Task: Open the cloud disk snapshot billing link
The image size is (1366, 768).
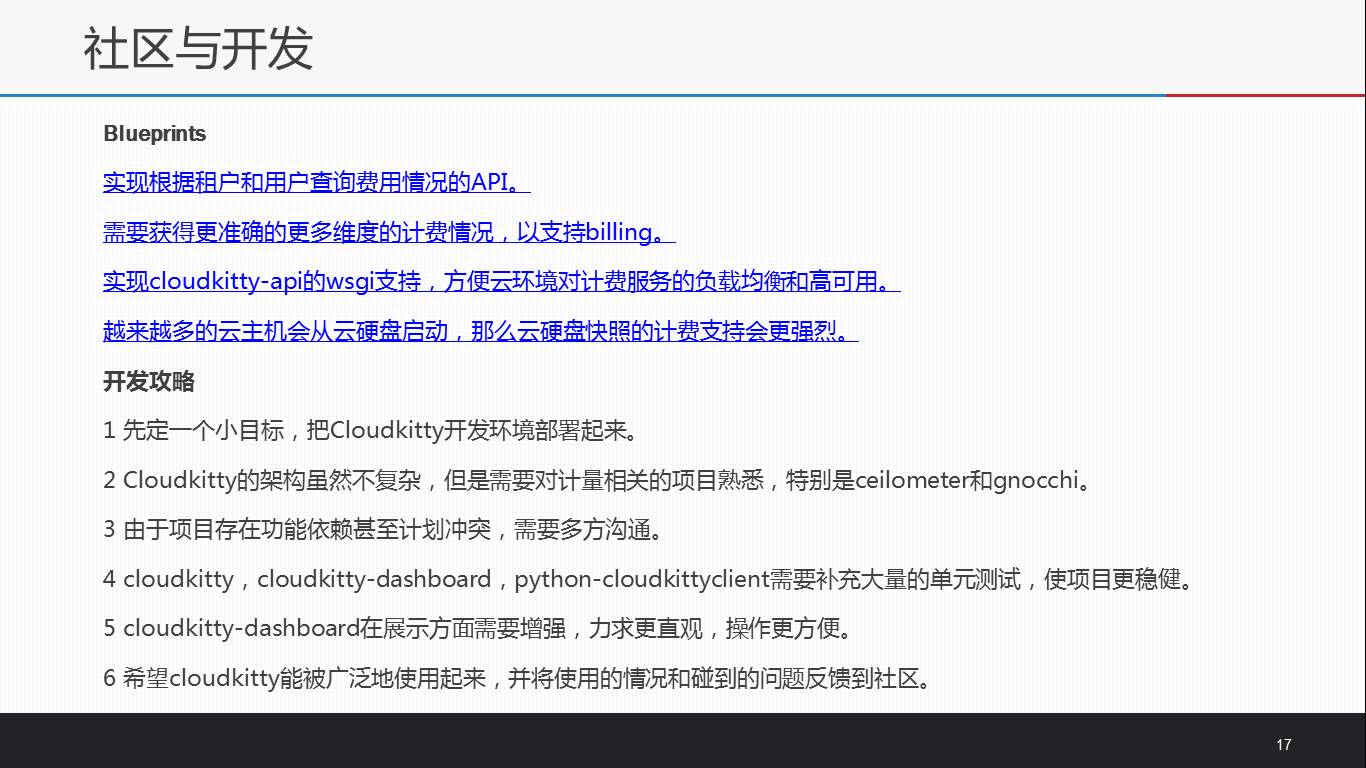Action: (x=481, y=331)
